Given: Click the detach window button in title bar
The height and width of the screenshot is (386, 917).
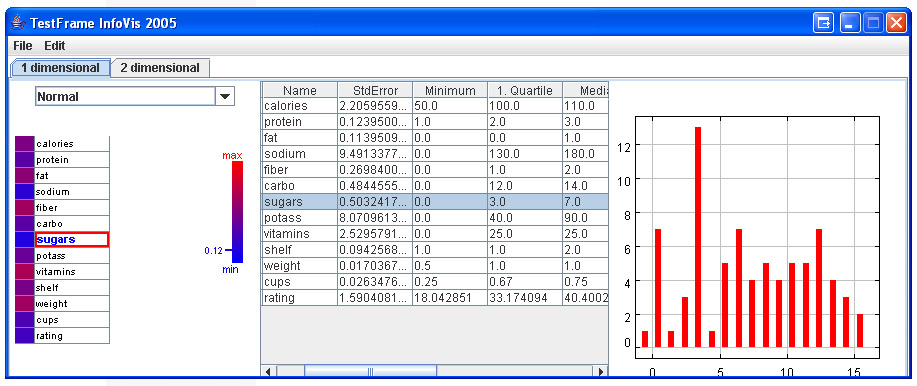Looking at the screenshot, I should click(x=823, y=23).
